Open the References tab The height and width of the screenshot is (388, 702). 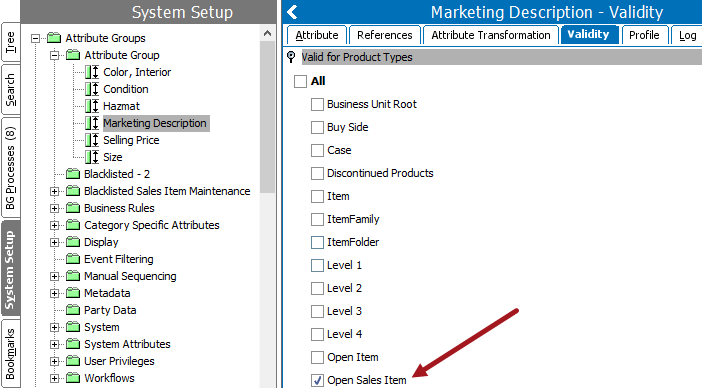coord(385,35)
